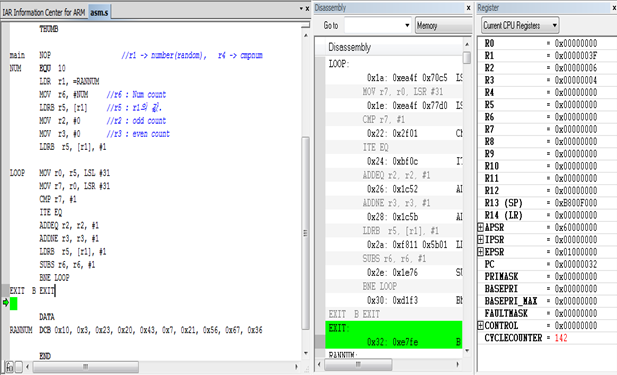The height and width of the screenshot is (375, 617).
Task: Expand the IPSR register group
Action: 480,239
